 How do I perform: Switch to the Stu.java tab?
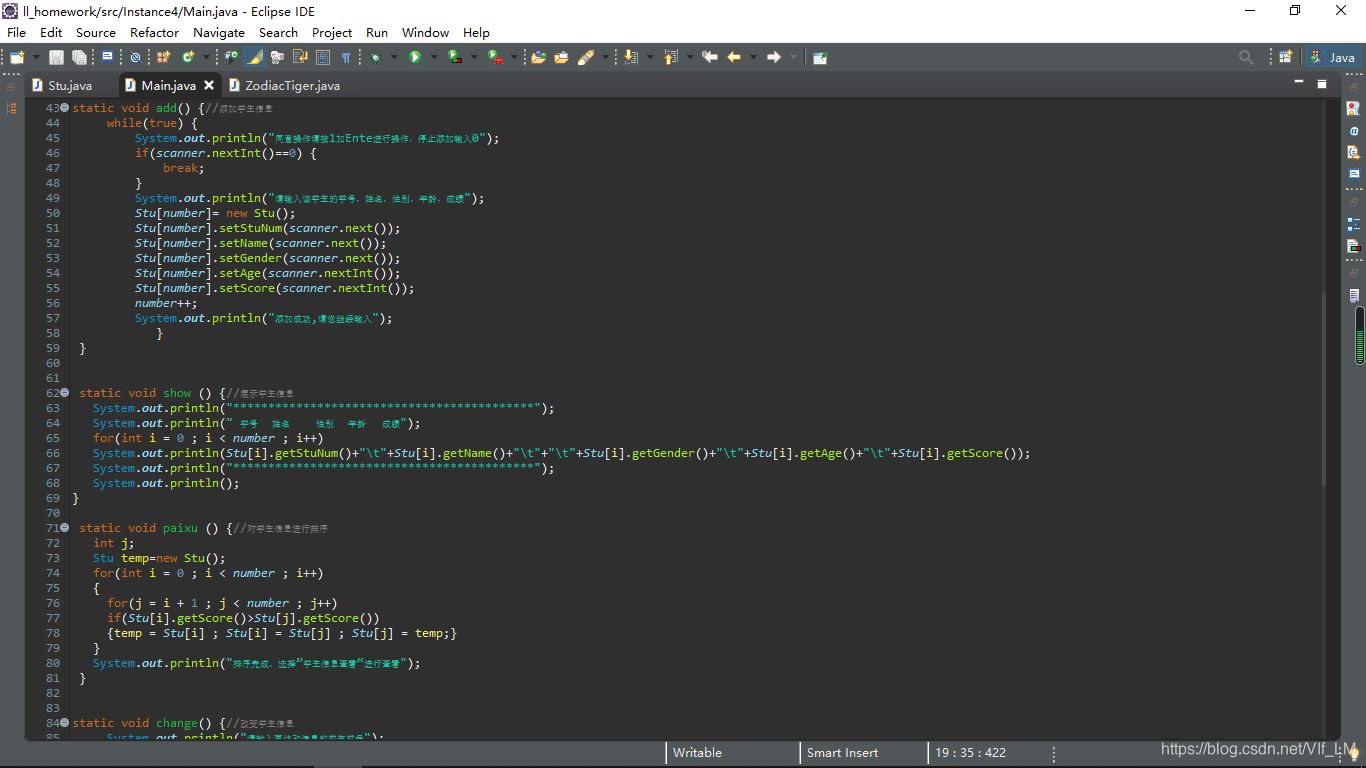pyautogui.click(x=70, y=86)
